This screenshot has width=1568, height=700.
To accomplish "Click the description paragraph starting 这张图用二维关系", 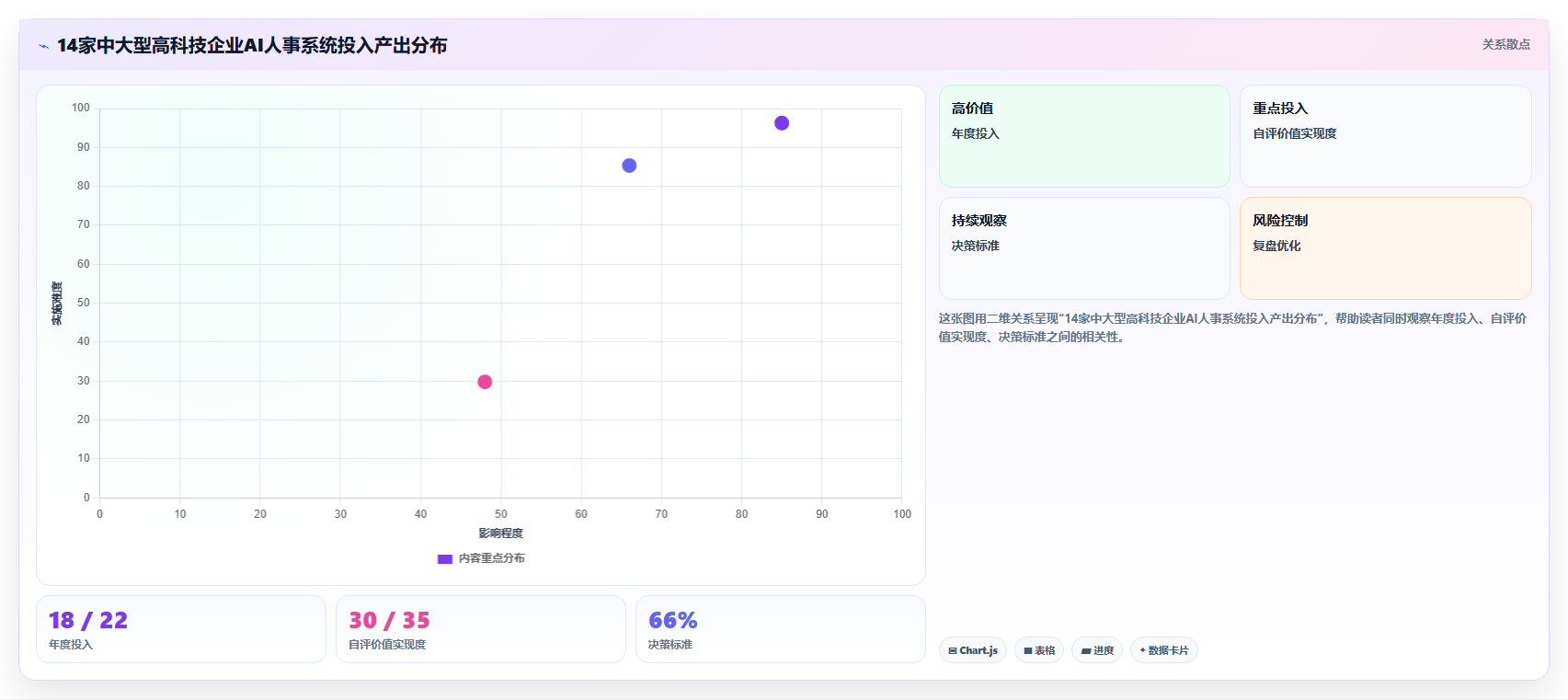I will tap(1232, 327).
